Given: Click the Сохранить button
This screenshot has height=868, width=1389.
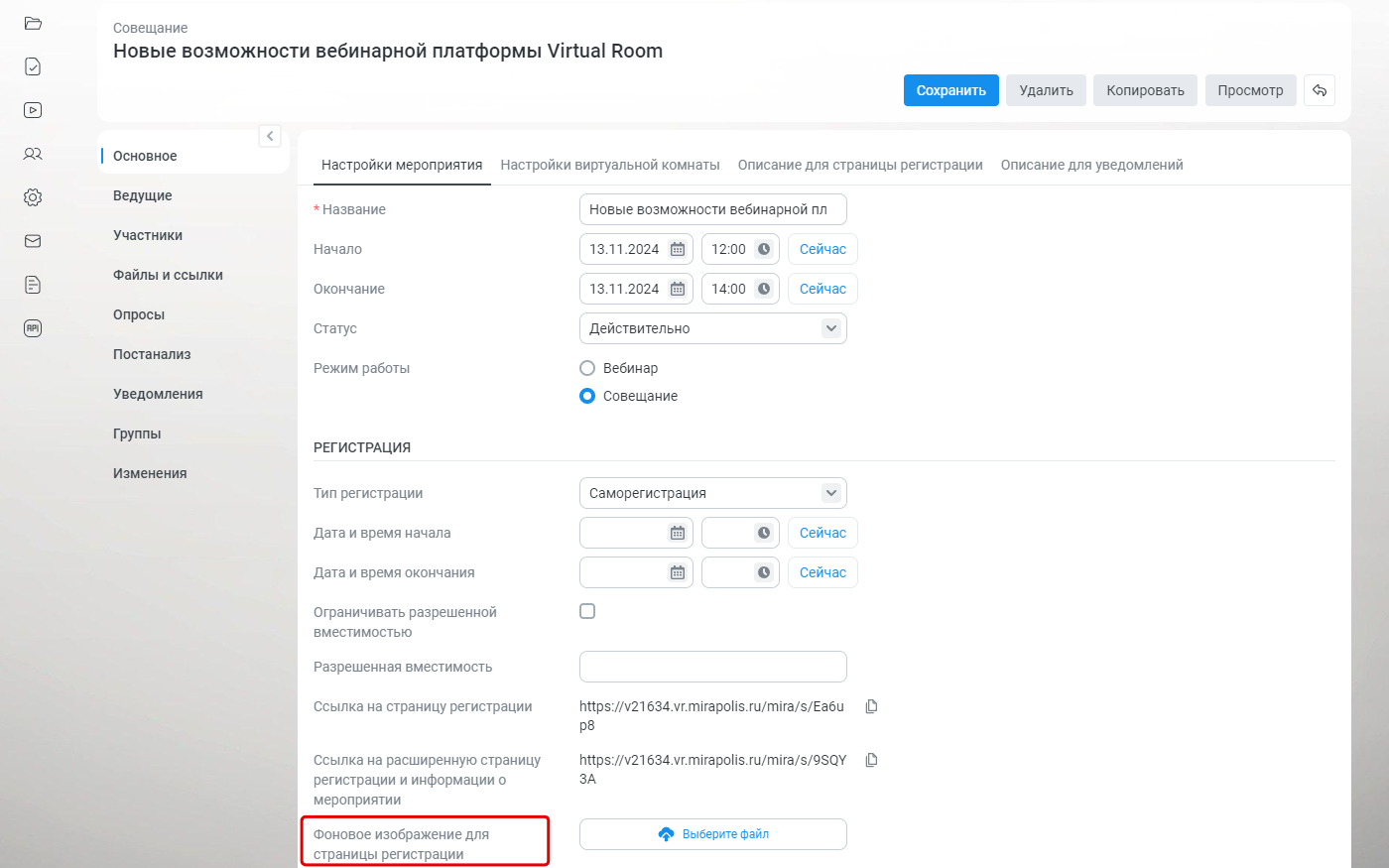Looking at the screenshot, I should 951,90.
